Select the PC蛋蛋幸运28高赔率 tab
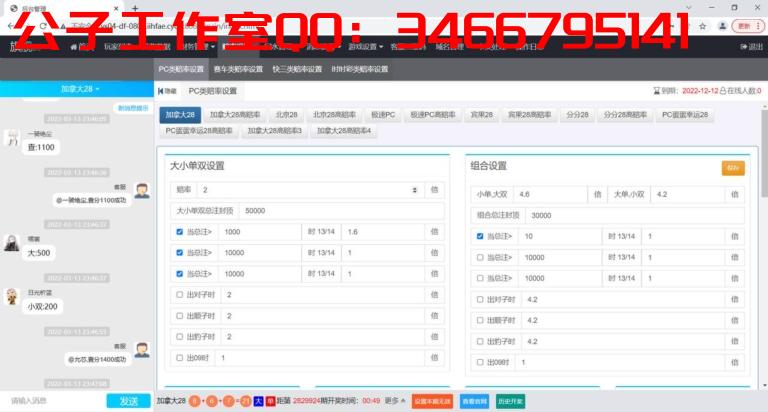 [x=199, y=131]
